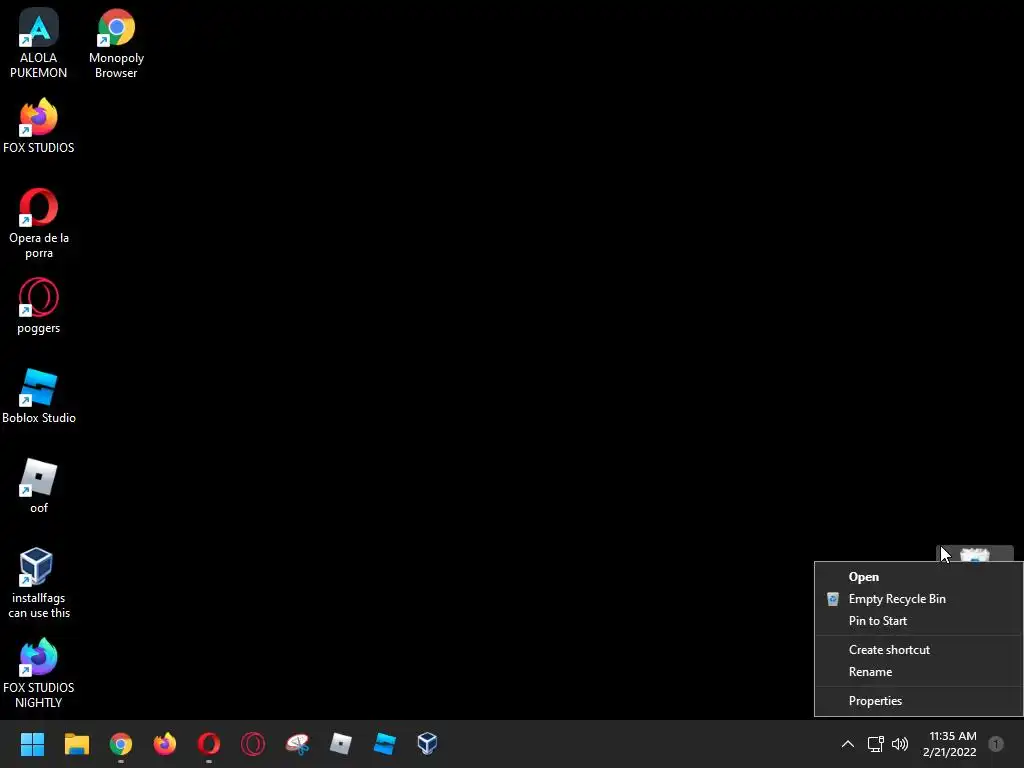Launch Opera GX from the taskbar
The image size is (1024, 768).
pyautogui.click(x=253, y=744)
